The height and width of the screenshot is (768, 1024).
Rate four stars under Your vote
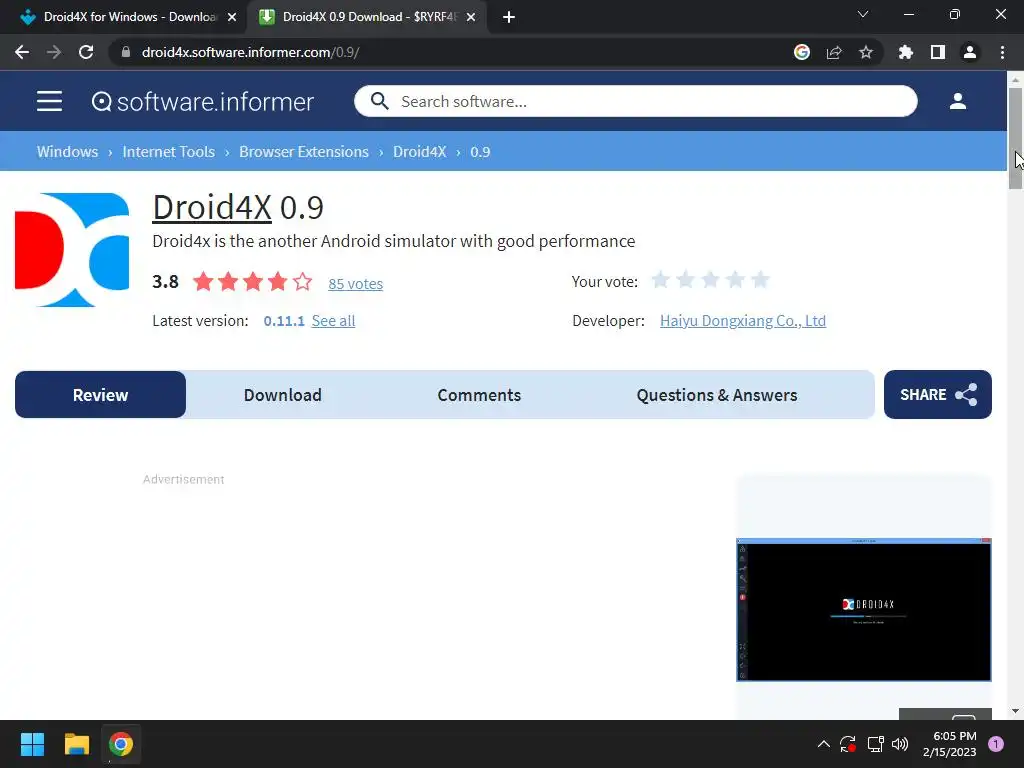735,280
